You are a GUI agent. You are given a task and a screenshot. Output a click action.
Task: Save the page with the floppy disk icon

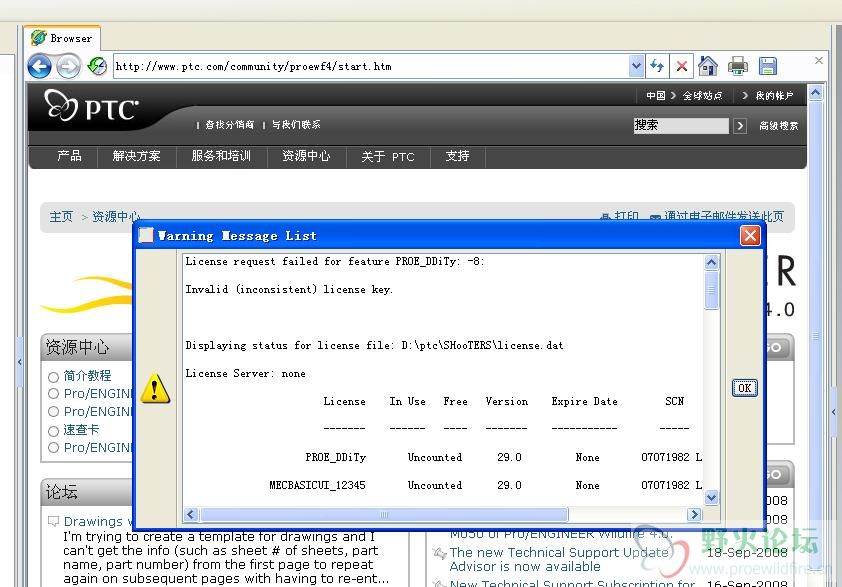[x=768, y=66]
